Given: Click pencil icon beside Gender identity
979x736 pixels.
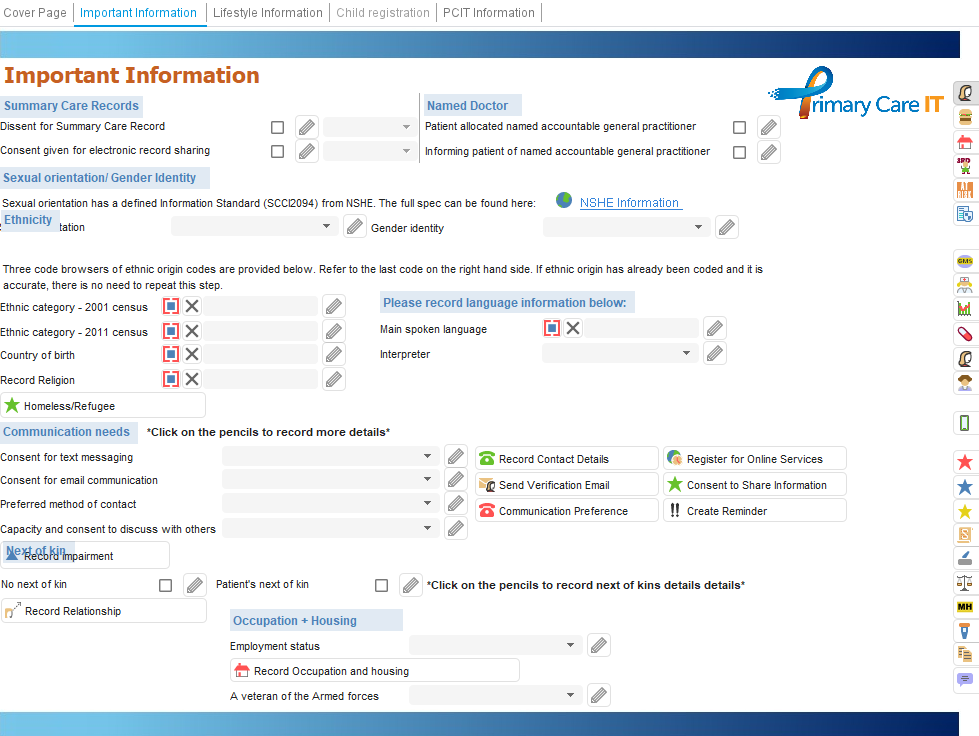Looking at the screenshot, I should (x=727, y=227).
